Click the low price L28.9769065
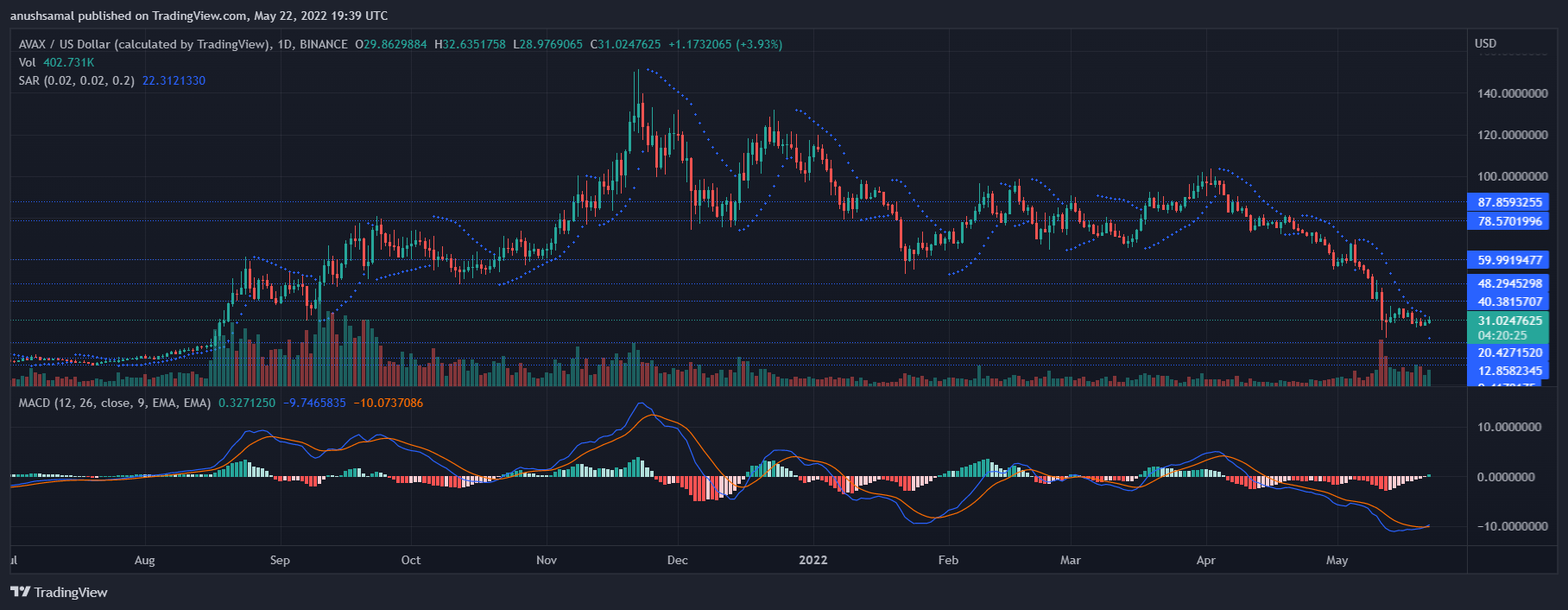Viewport: 1568px width, 610px height. coord(548,44)
